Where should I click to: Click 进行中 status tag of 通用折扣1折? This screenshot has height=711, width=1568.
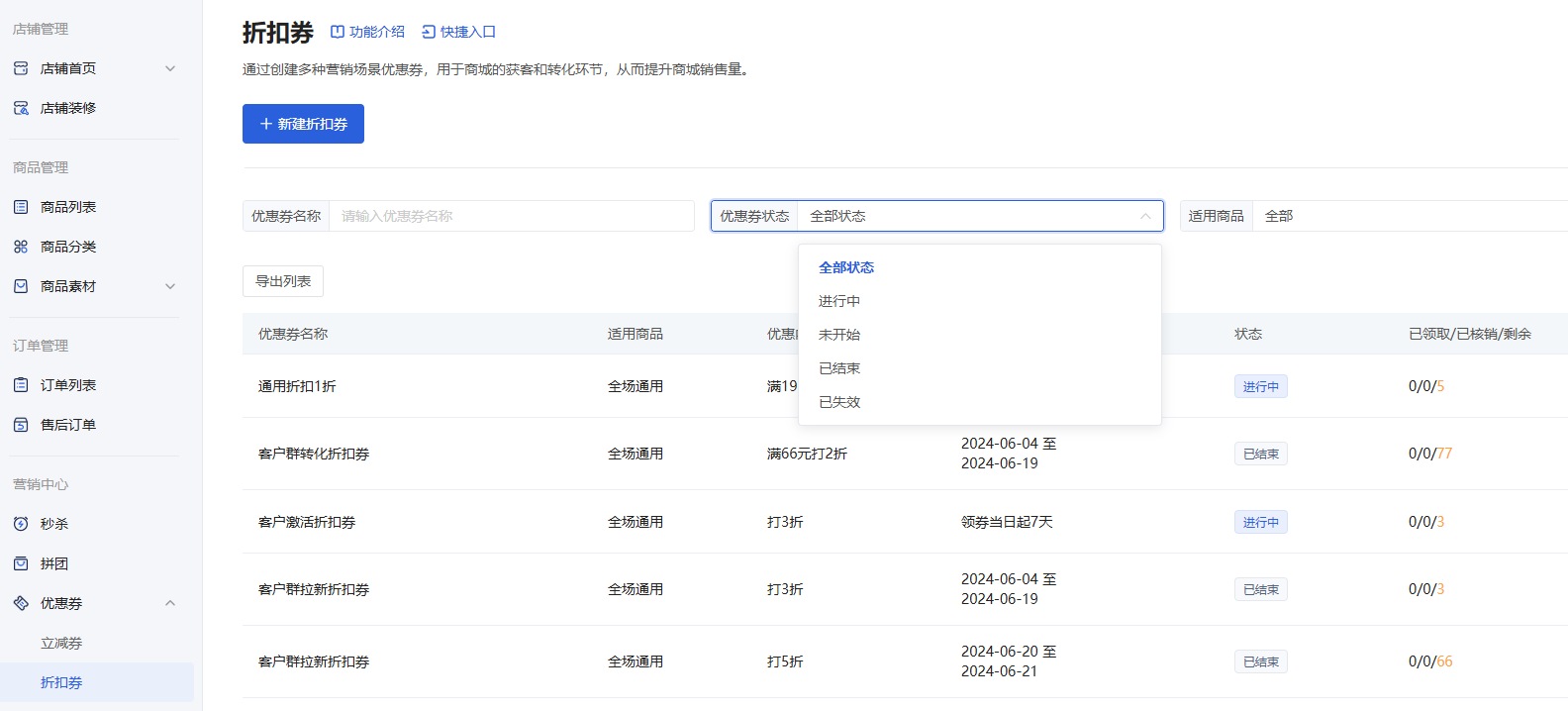click(1261, 386)
